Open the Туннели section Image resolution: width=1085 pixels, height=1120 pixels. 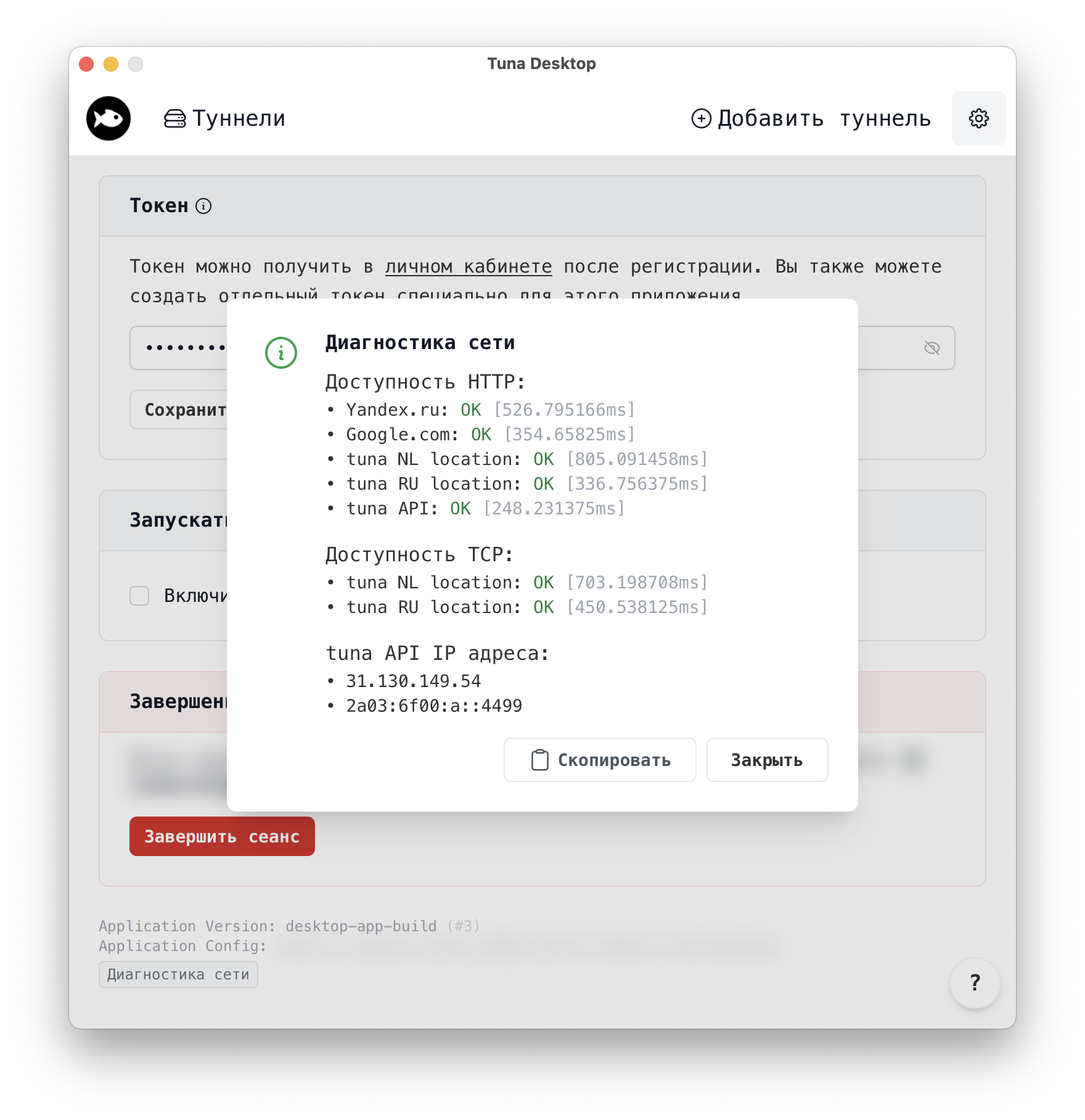point(225,118)
